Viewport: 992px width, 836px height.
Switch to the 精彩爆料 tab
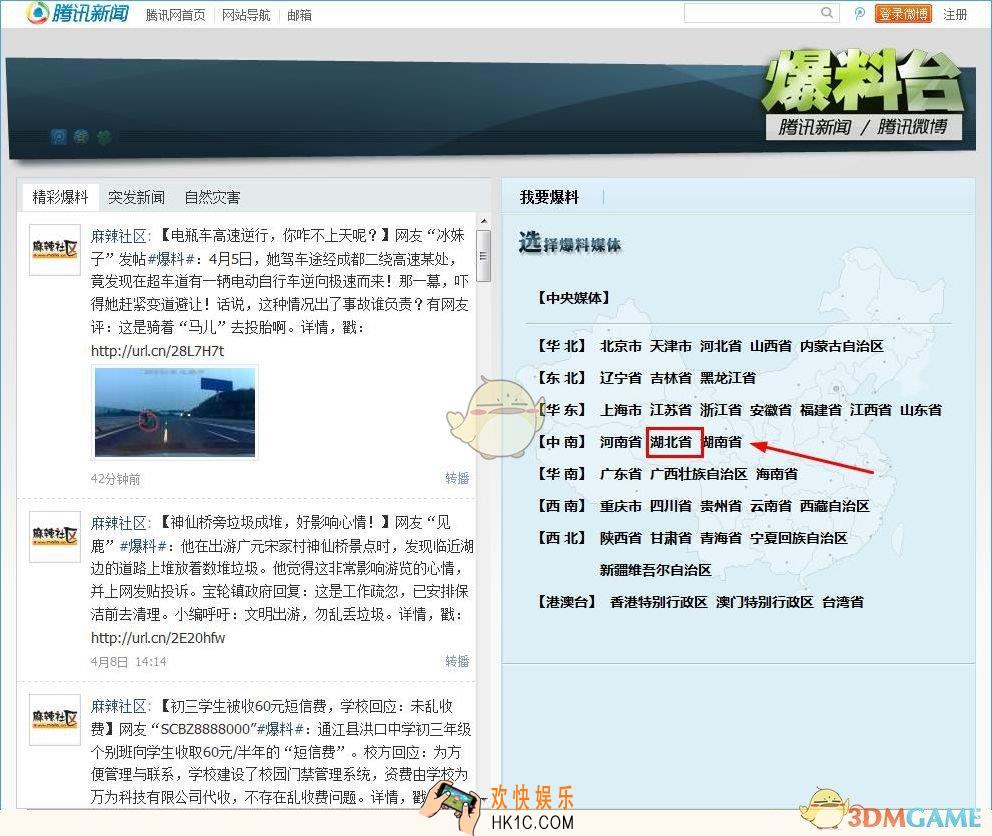pos(60,197)
